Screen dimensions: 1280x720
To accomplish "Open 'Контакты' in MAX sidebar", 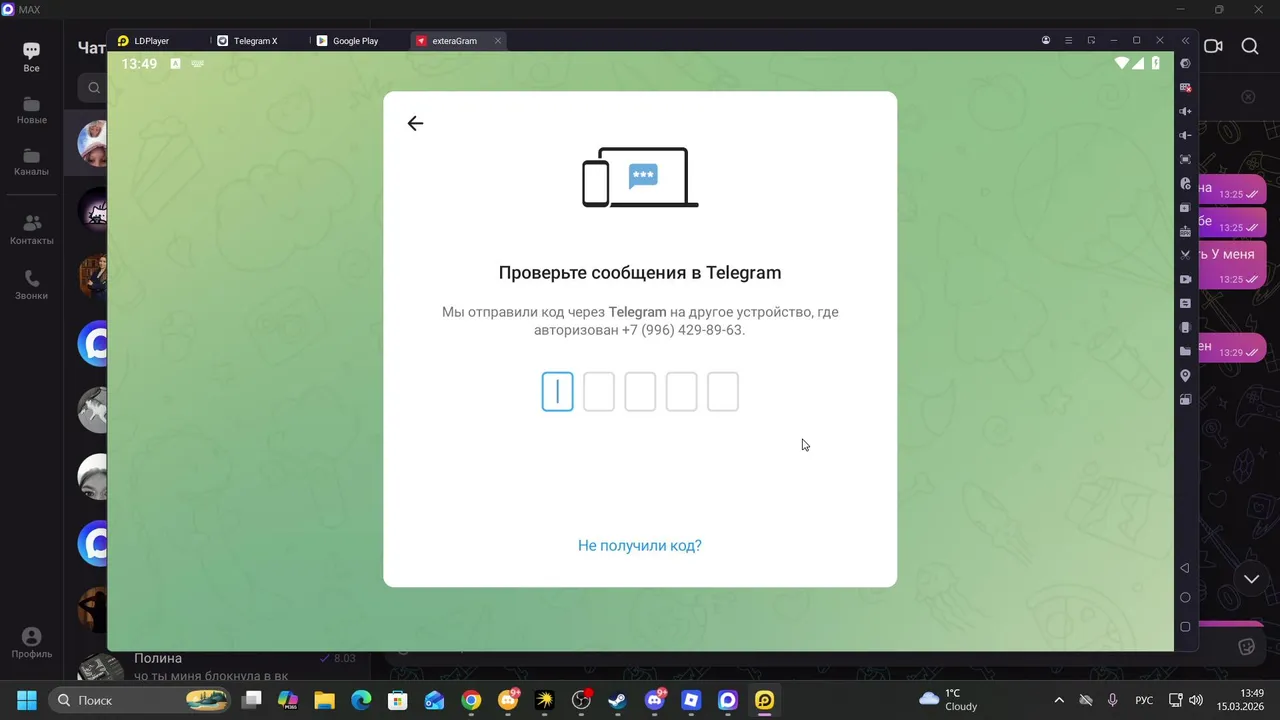I will pyautogui.click(x=31, y=230).
